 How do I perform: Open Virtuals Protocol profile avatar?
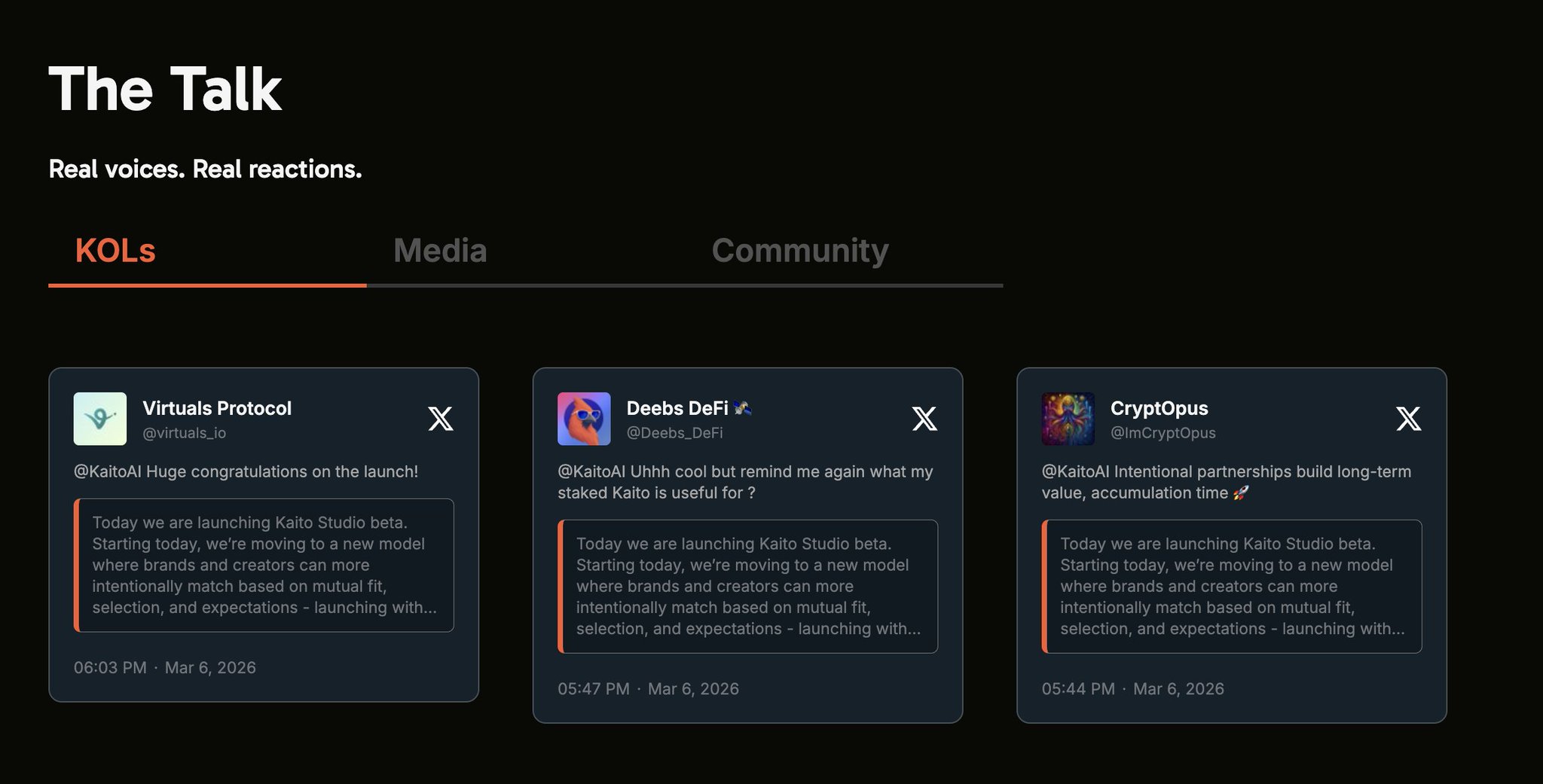[x=100, y=419]
